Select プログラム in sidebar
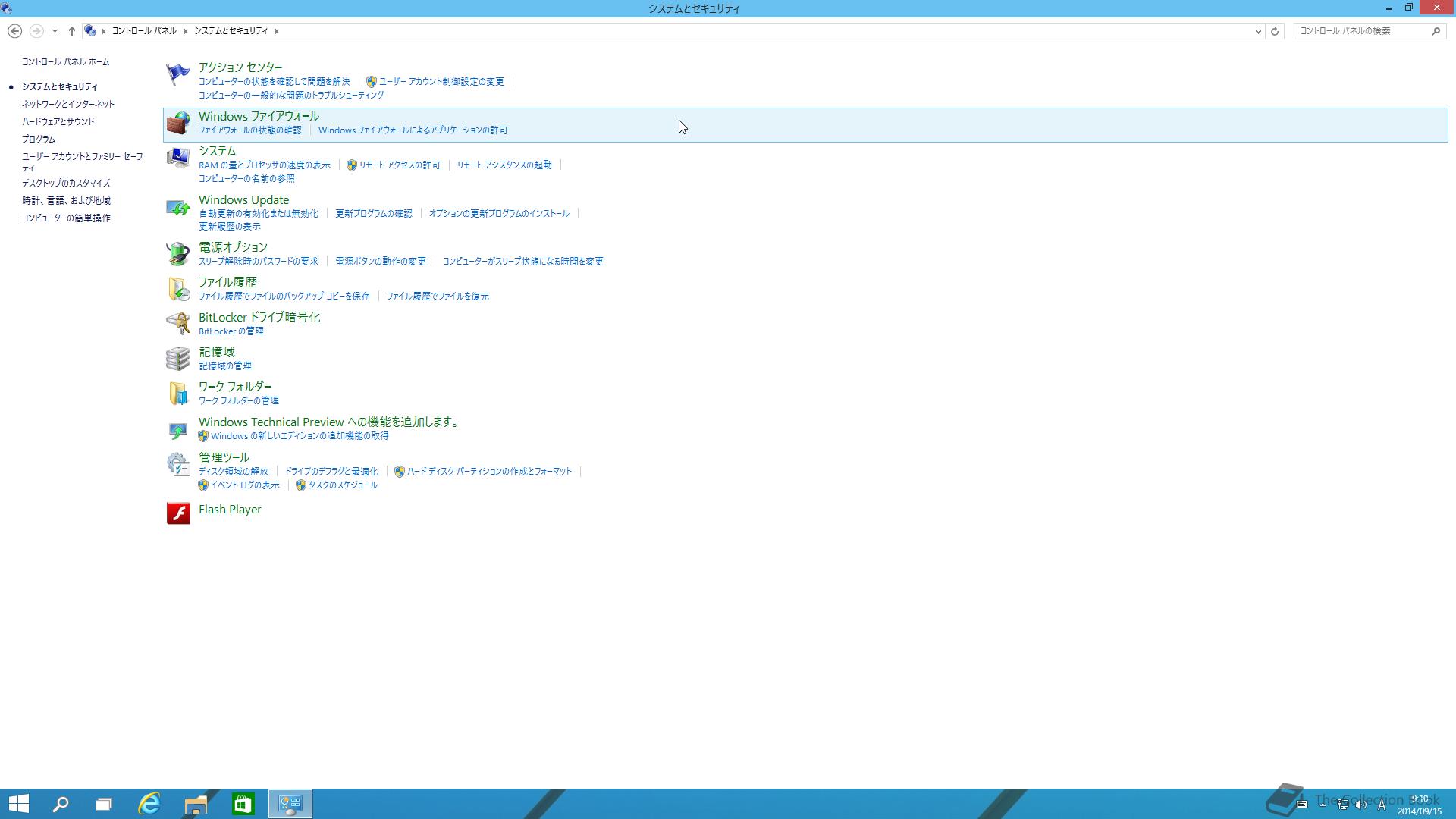Viewport: 1456px width, 819px height. [x=39, y=140]
